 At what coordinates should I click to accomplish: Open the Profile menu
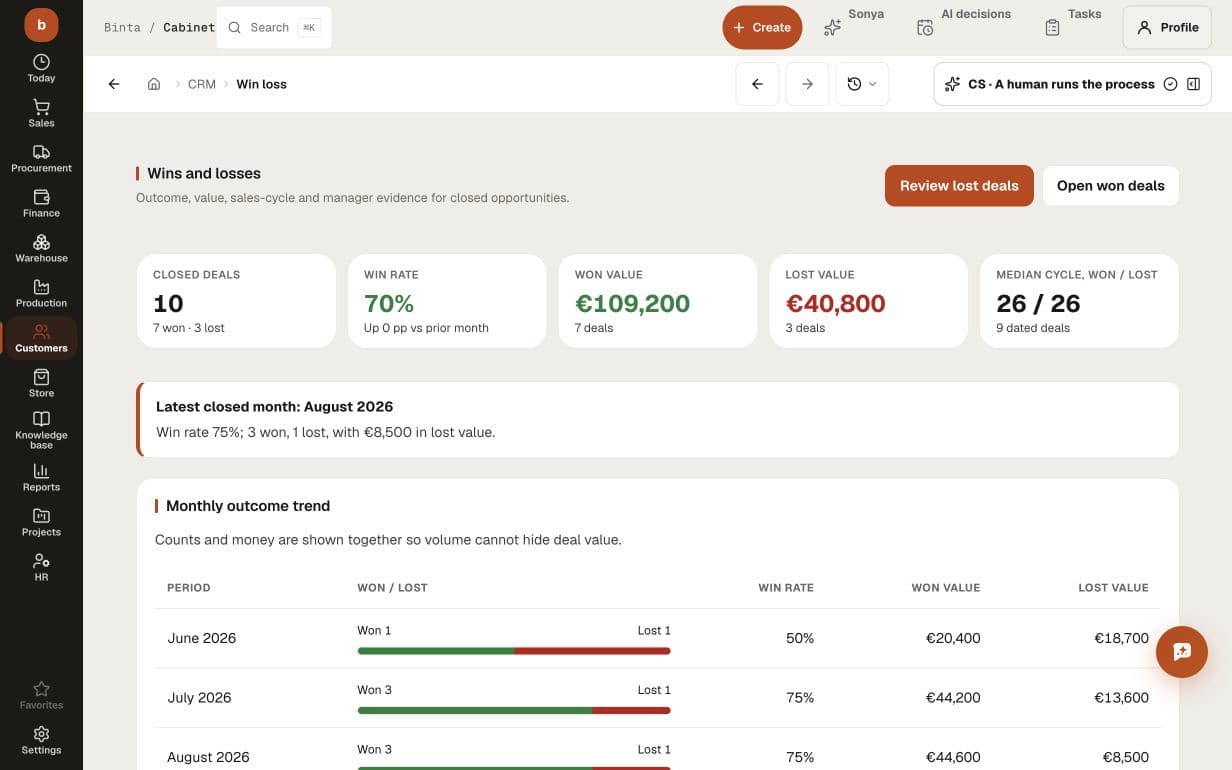[1167, 27]
